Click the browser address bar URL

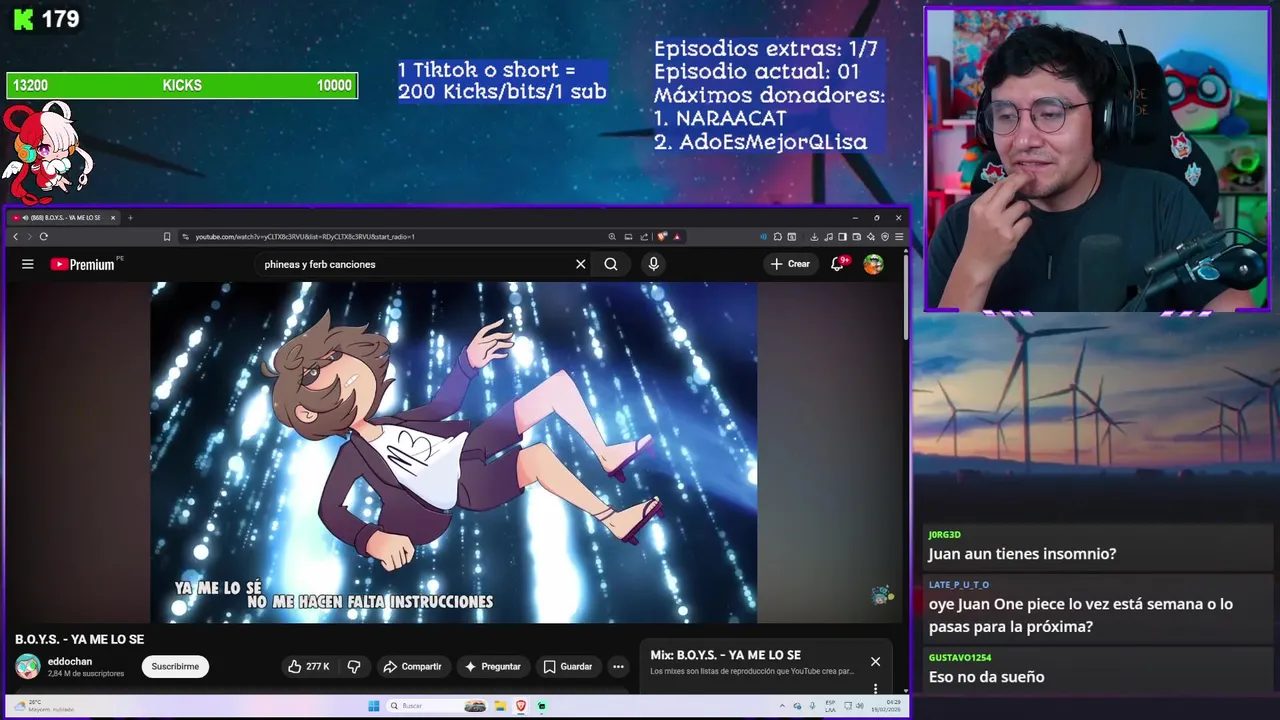[x=305, y=237]
